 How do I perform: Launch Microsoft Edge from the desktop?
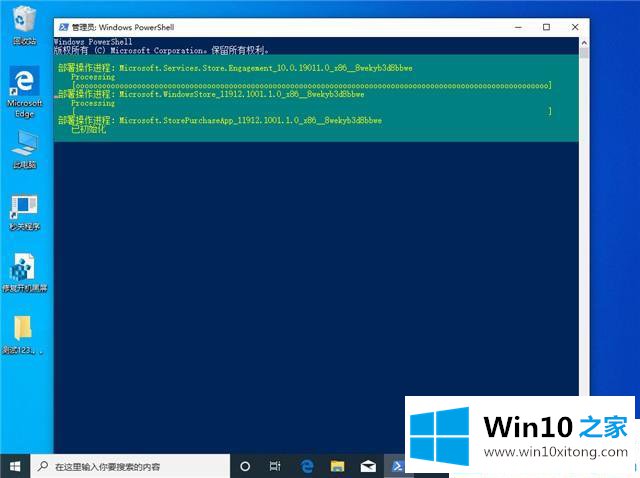[24, 91]
